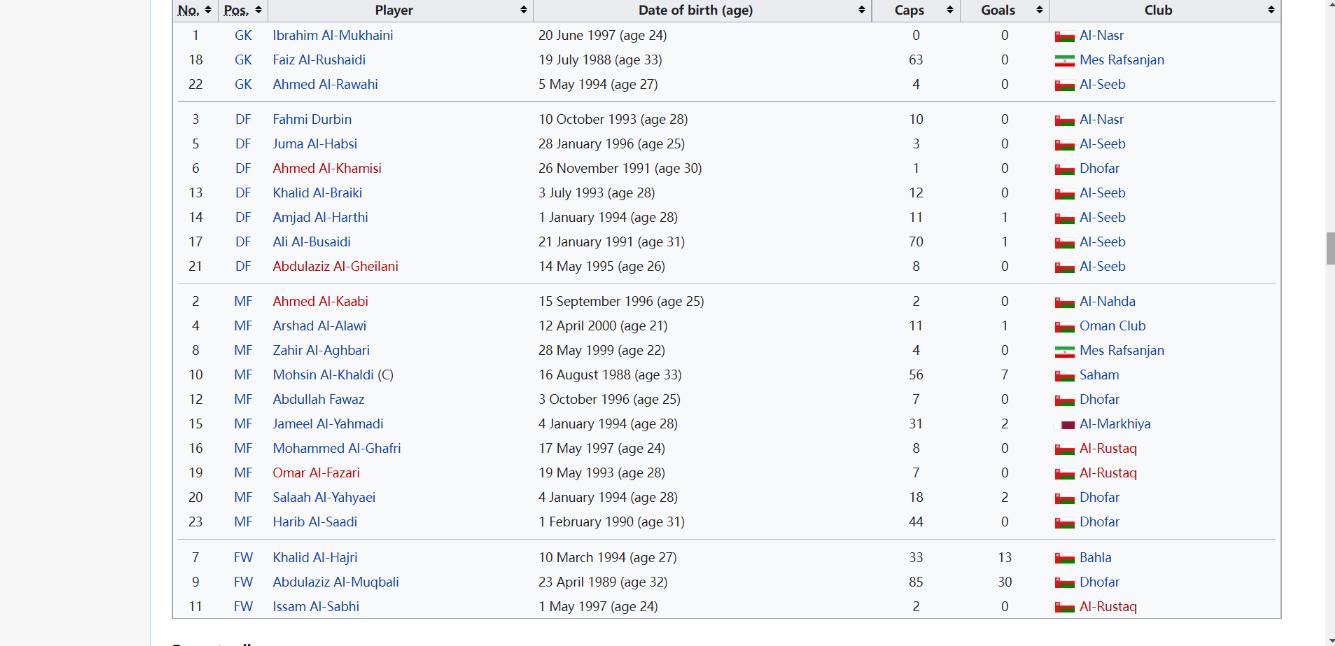Click the Oman flag next to Bahla
This screenshot has width=1335, height=646.
1065,558
